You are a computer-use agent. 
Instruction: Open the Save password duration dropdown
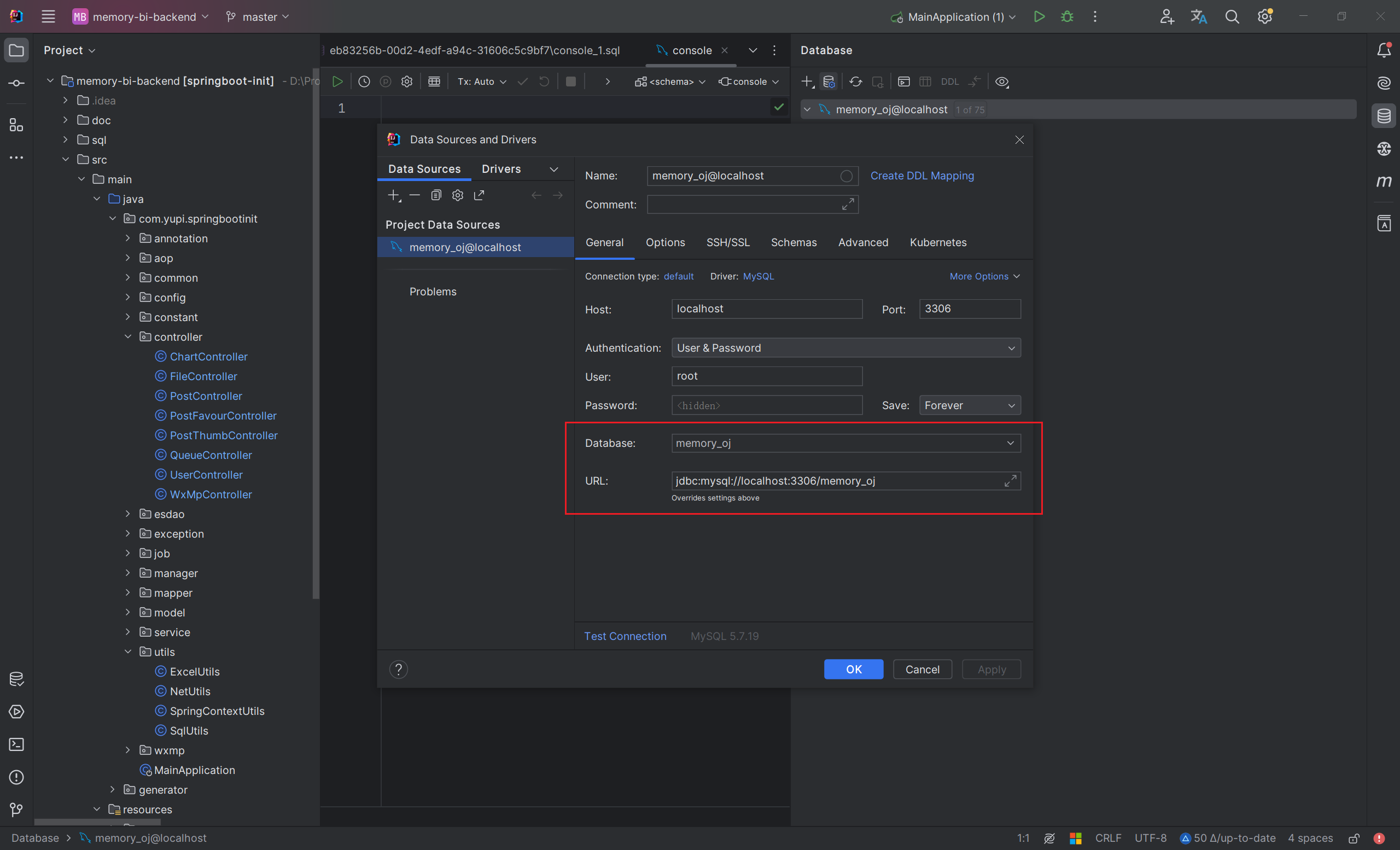click(968, 404)
